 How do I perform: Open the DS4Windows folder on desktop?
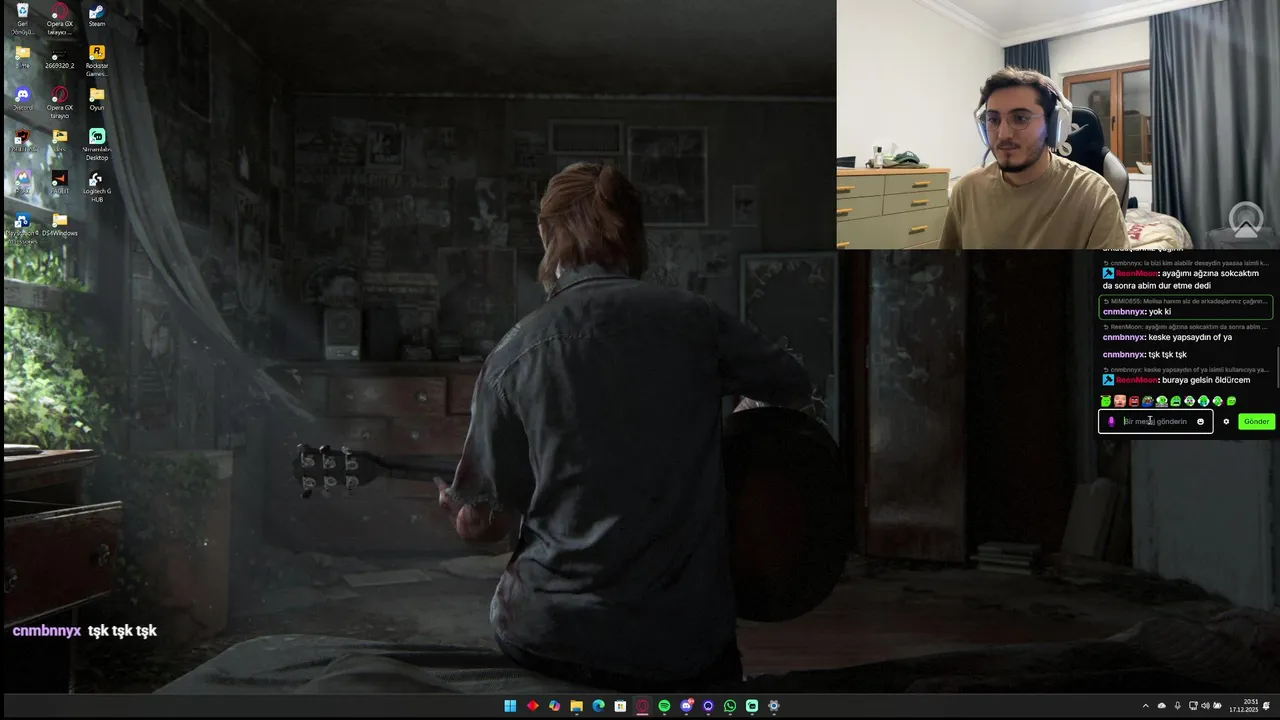click(x=59, y=225)
